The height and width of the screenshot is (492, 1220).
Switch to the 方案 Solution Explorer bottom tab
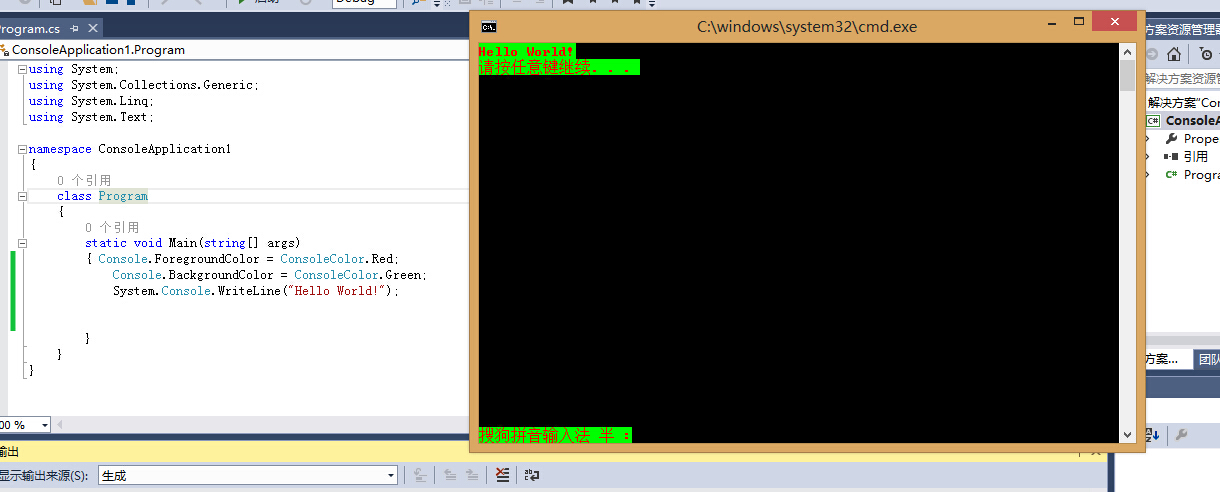(1167, 359)
